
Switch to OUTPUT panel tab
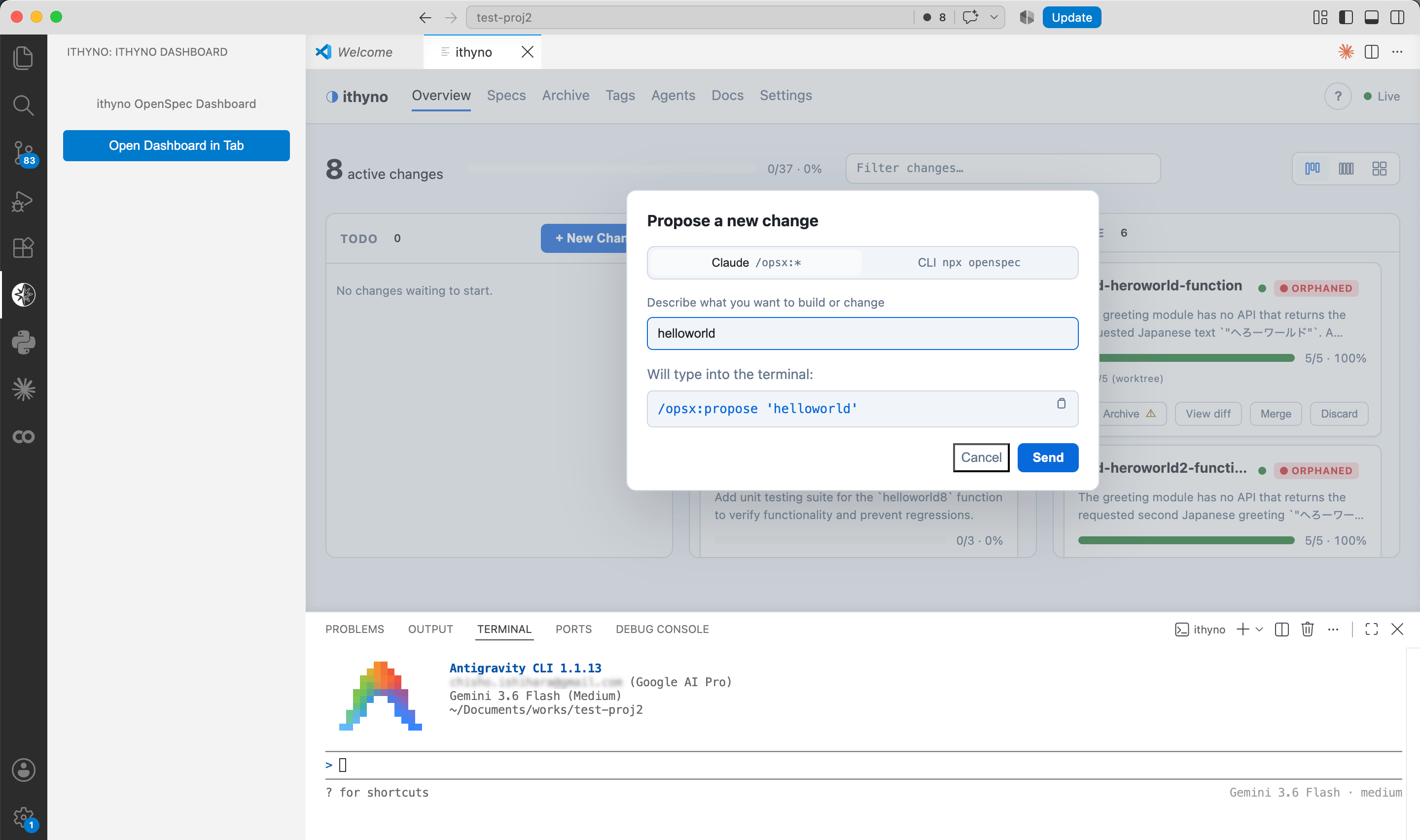430,630
